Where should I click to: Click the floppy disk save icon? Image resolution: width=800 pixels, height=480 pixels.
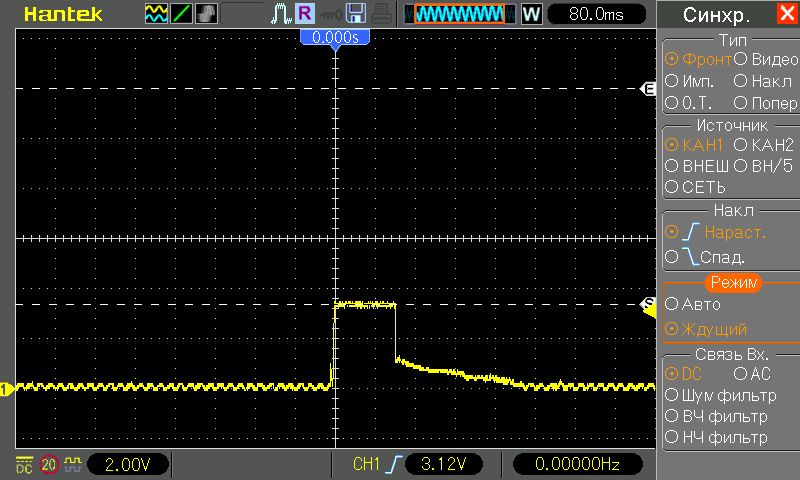(x=355, y=14)
